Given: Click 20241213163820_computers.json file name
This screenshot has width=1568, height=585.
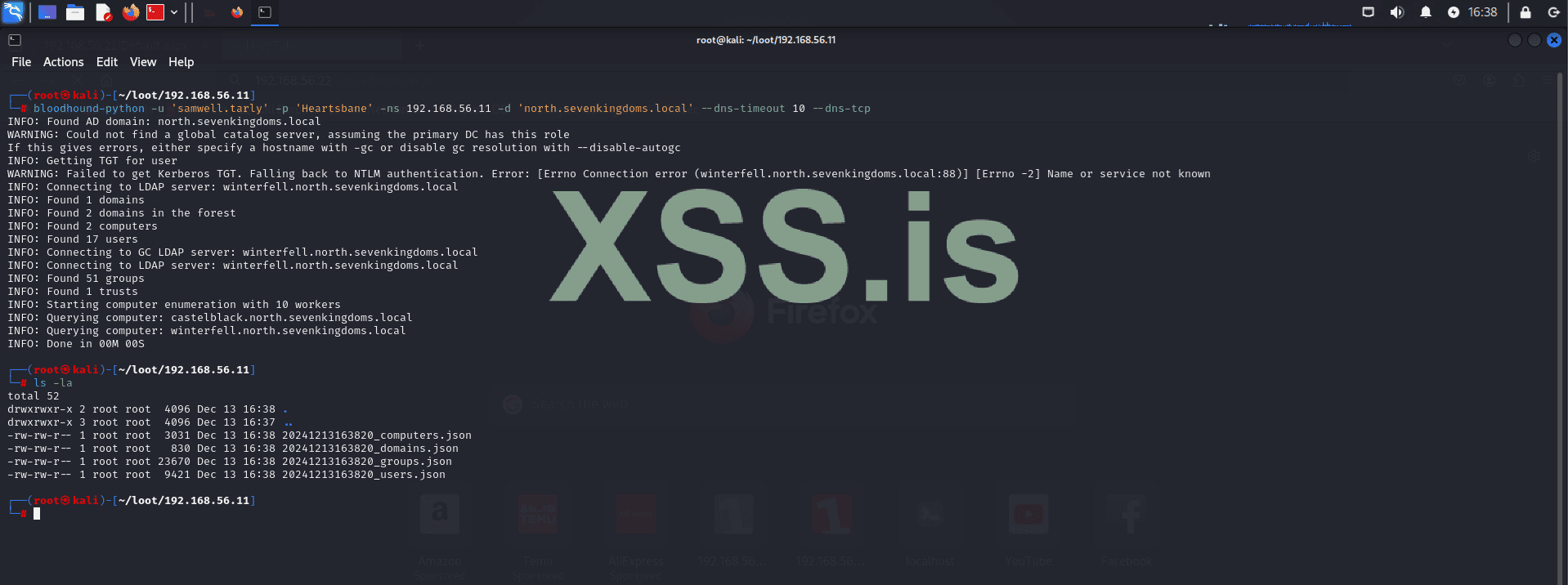Looking at the screenshot, I should 377,435.
